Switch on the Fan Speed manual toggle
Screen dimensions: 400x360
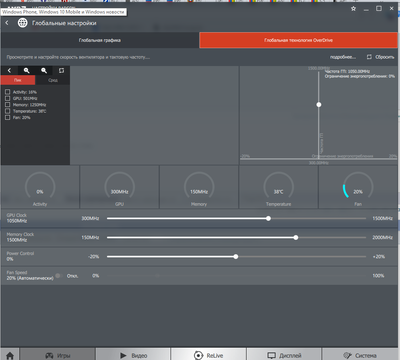(x=59, y=276)
